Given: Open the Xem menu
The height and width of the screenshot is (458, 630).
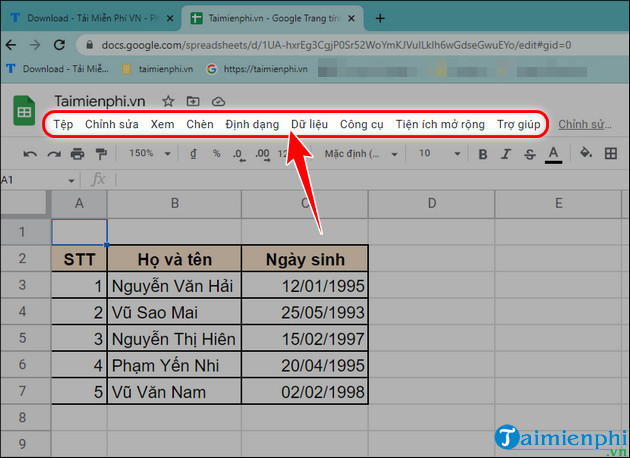Looking at the screenshot, I should (x=162, y=125).
